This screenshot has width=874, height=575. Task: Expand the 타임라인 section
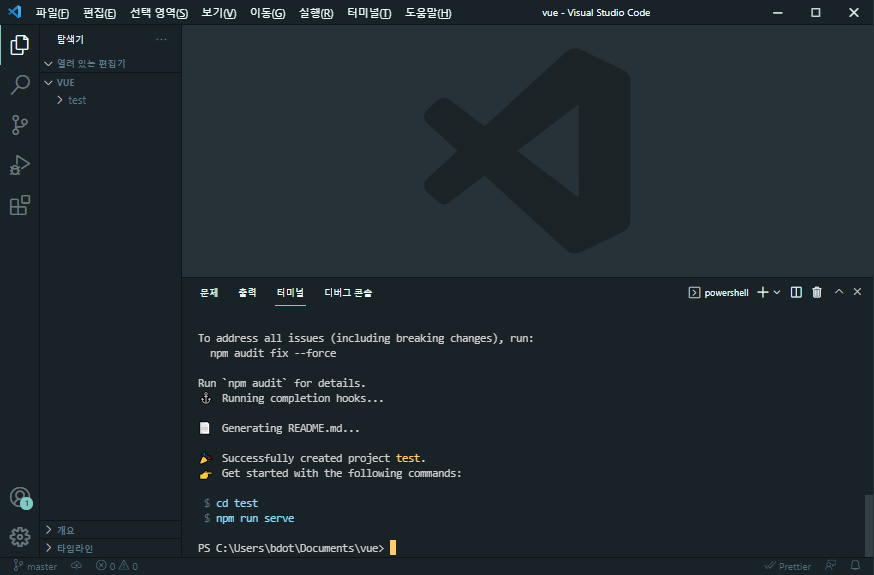click(110, 548)
